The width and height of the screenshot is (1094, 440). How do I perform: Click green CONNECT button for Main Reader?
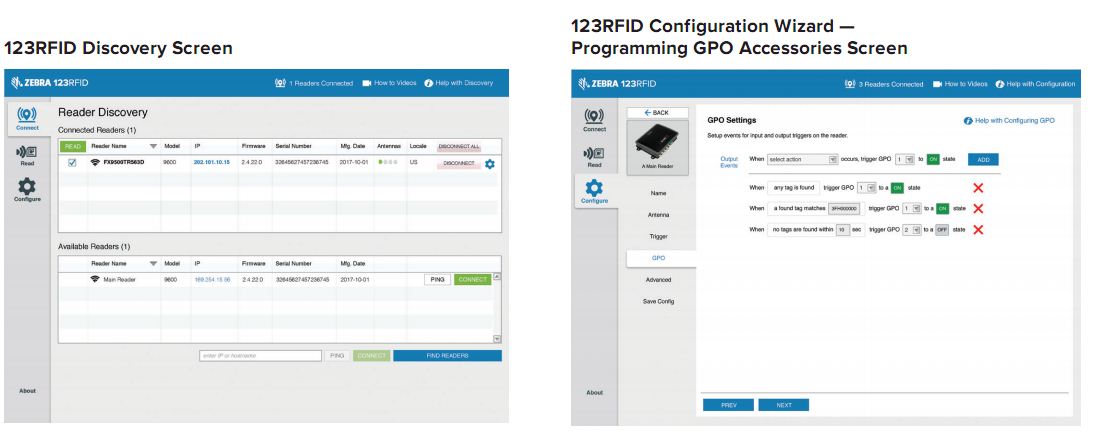pyautogui.click(x=473, y=279)
